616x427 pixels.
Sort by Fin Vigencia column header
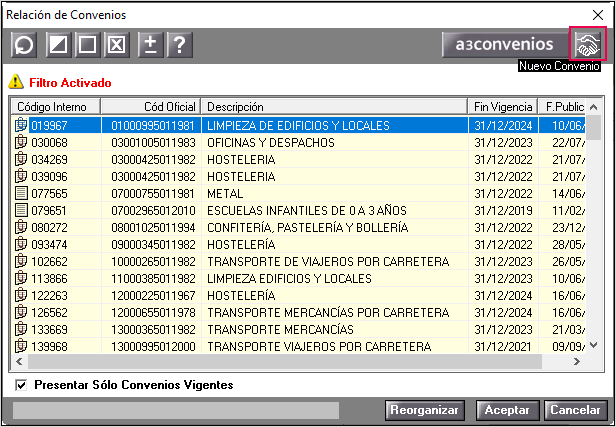(x=503, y=106)
